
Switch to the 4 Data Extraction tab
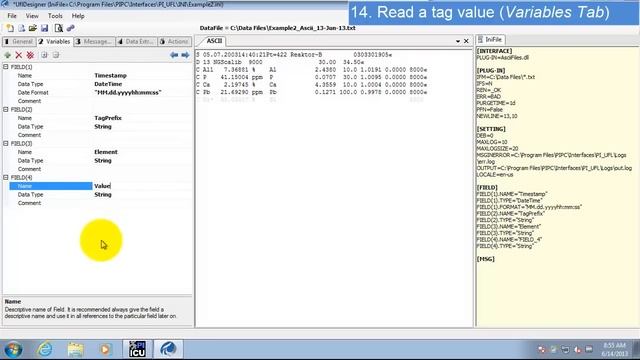[x=136, y=42]
